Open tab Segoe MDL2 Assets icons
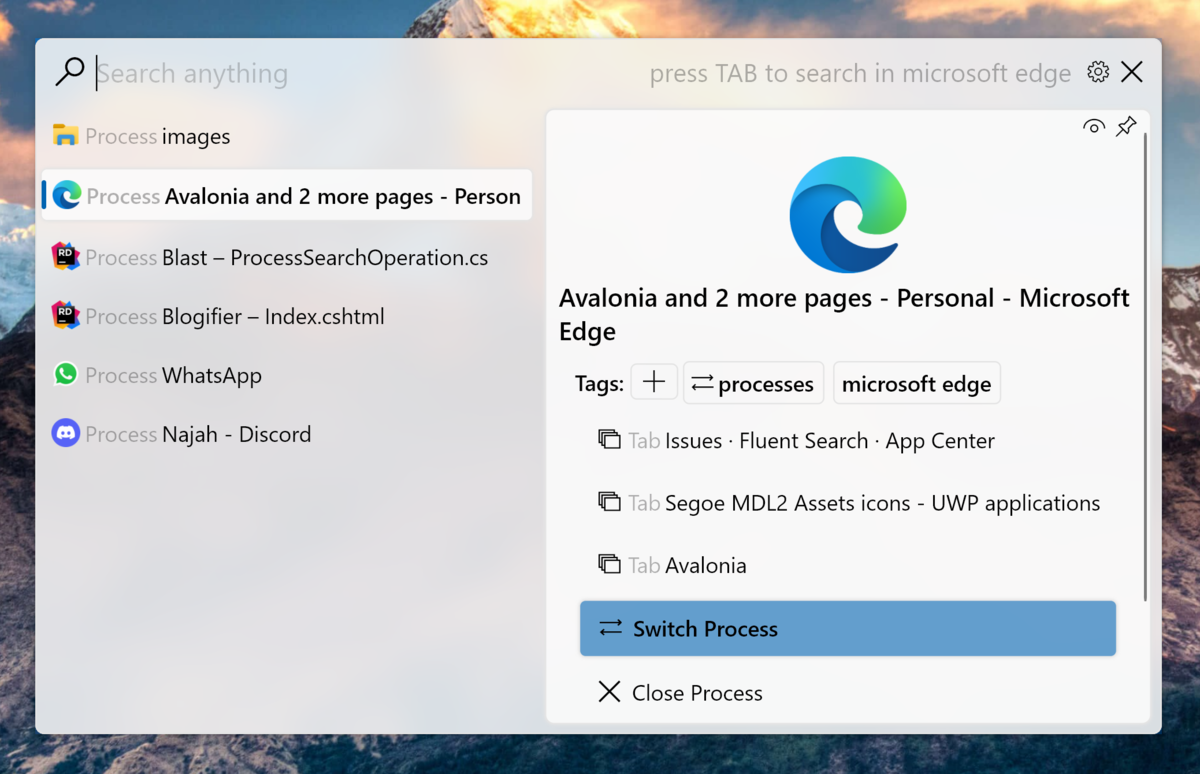 click(x=848, y=503)
